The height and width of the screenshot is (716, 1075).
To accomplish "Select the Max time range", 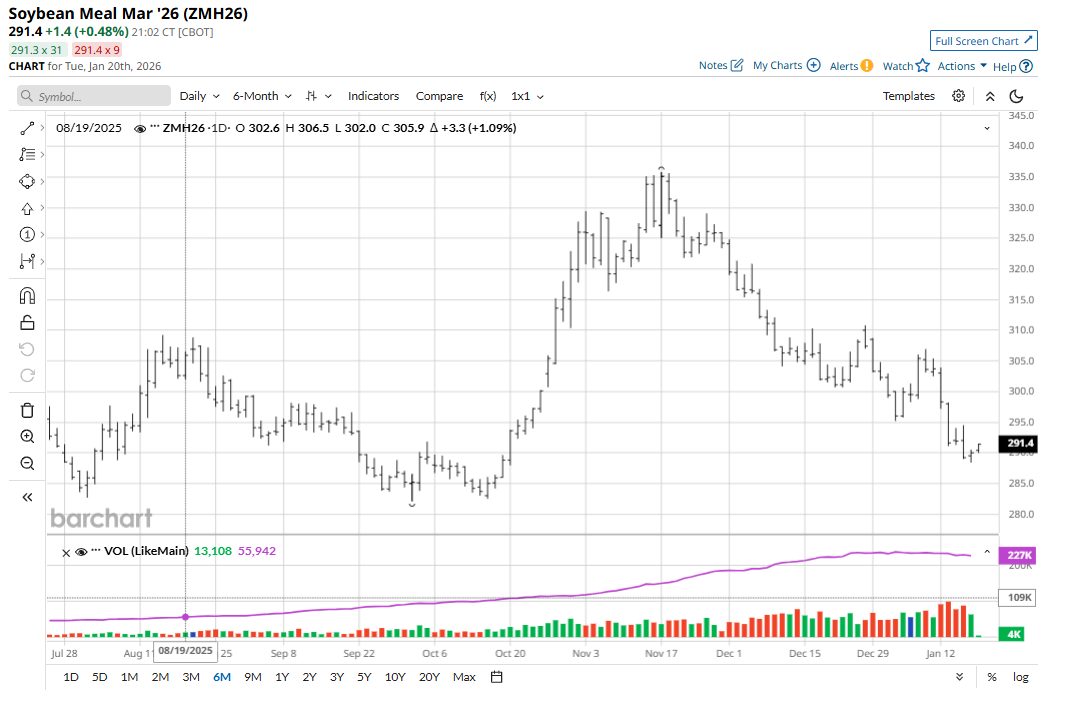I will point(464,678).
